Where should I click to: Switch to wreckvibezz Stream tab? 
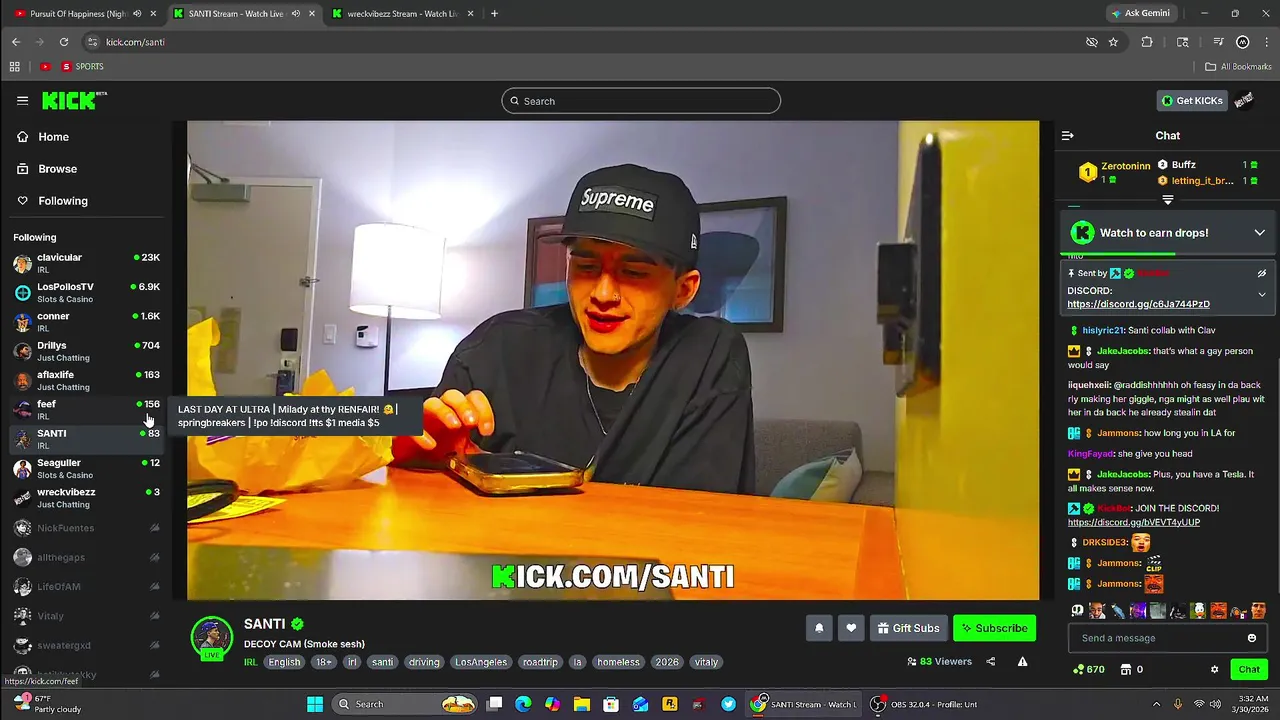(402, 14)
